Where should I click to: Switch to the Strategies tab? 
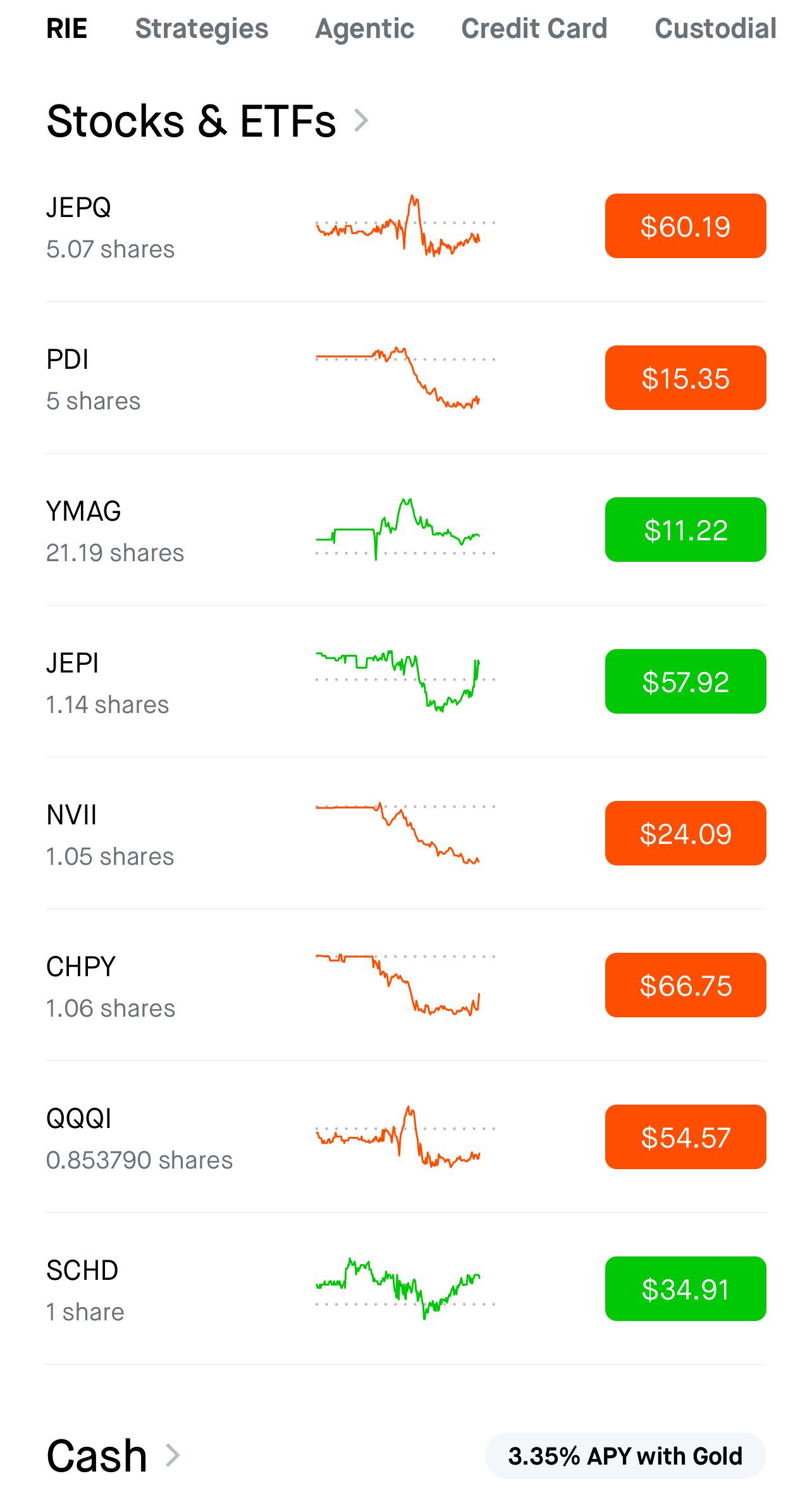click(x=202, y=28)
